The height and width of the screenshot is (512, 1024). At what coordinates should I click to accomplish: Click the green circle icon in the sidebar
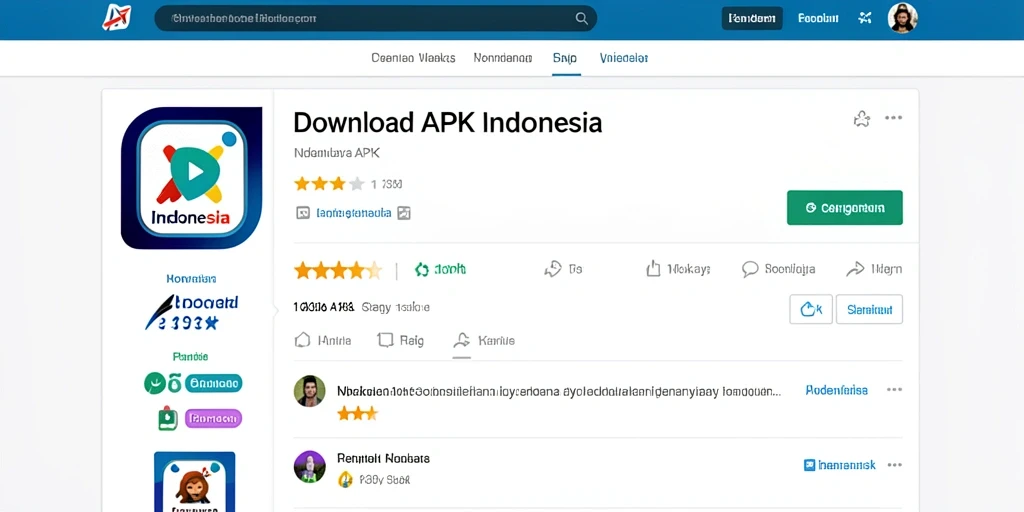pos(155,383)
